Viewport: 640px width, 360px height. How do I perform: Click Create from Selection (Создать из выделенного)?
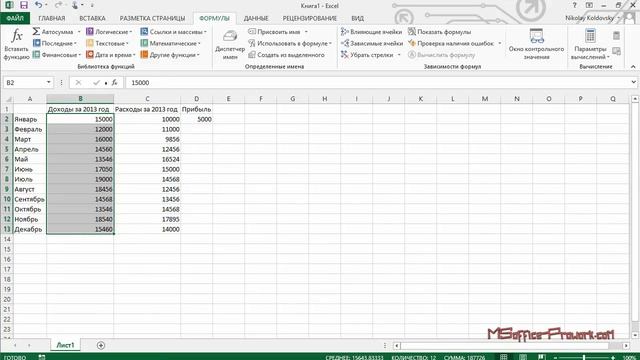pyautogui.click(x=286, y=55)
